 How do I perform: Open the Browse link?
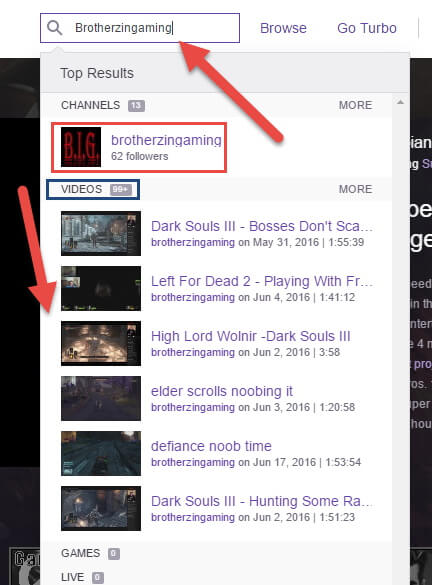pos(283,28)
